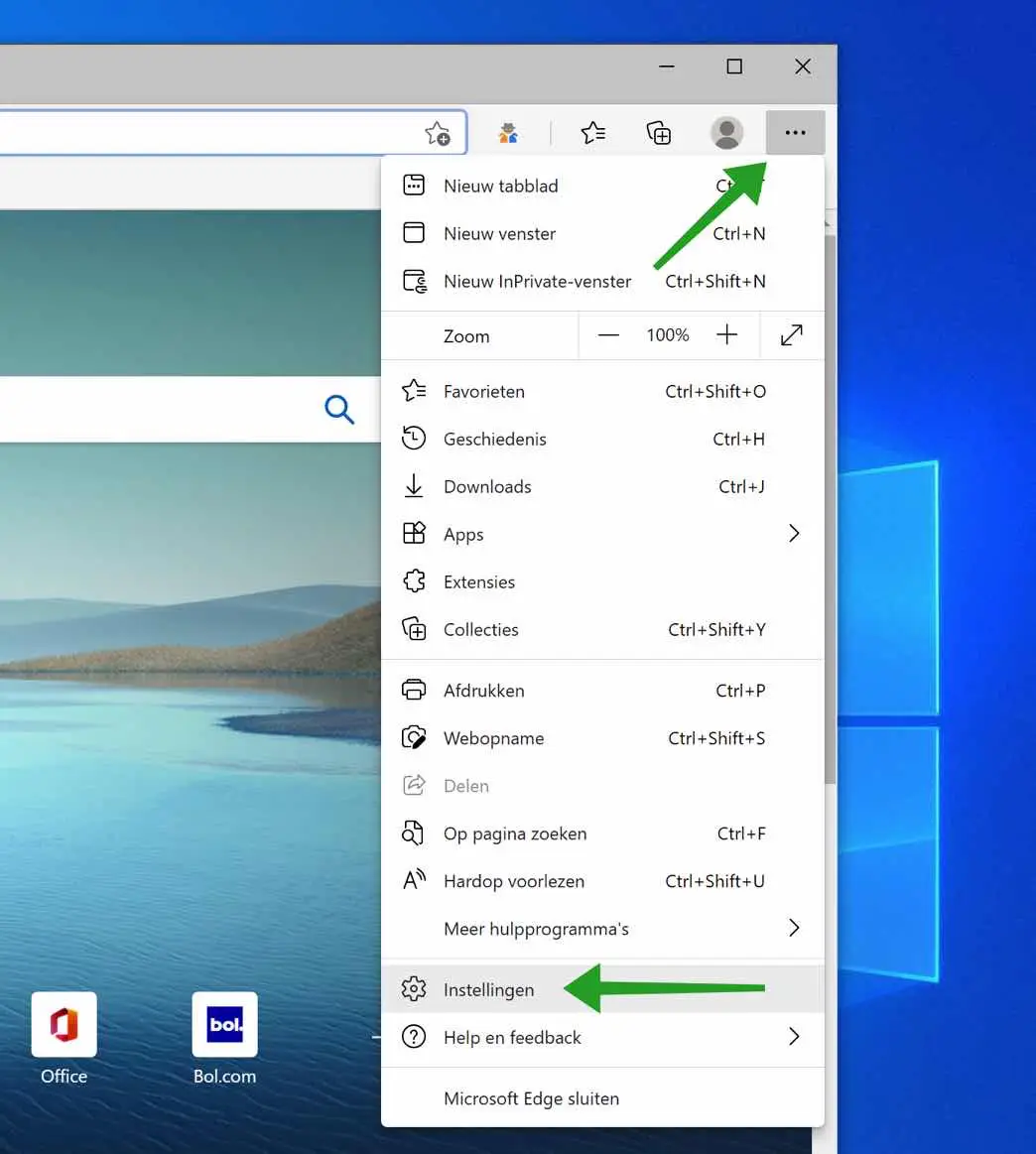Click the page search box
Viewport: 1036px width, 1154px height.
pyautogui.click(x=190, y=409)
